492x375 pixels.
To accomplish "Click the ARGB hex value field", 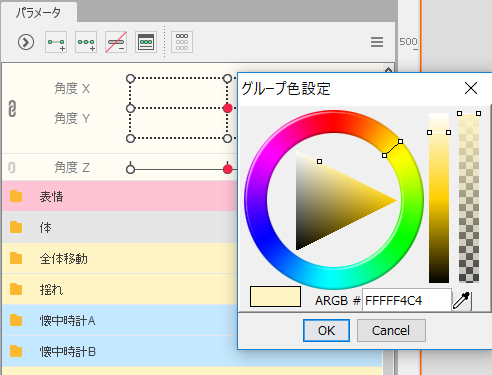I will (x=407, y=301).
